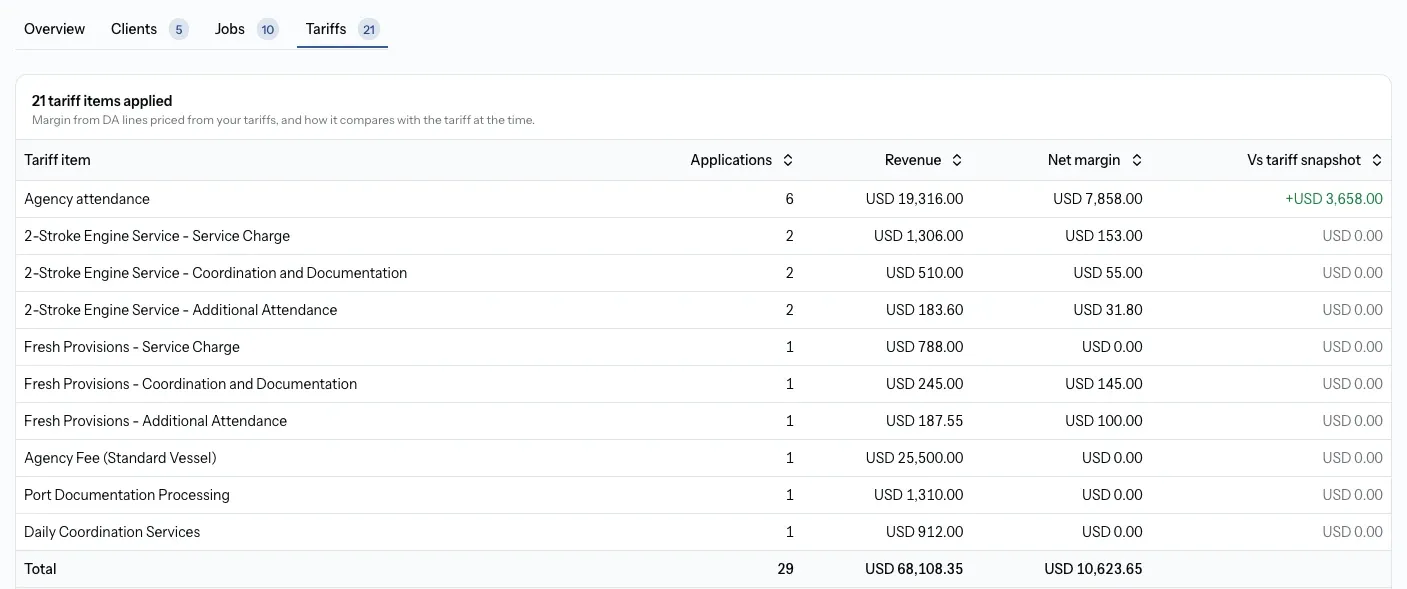Click total applications count 29
1407x589 pixels.
[785, 569]
